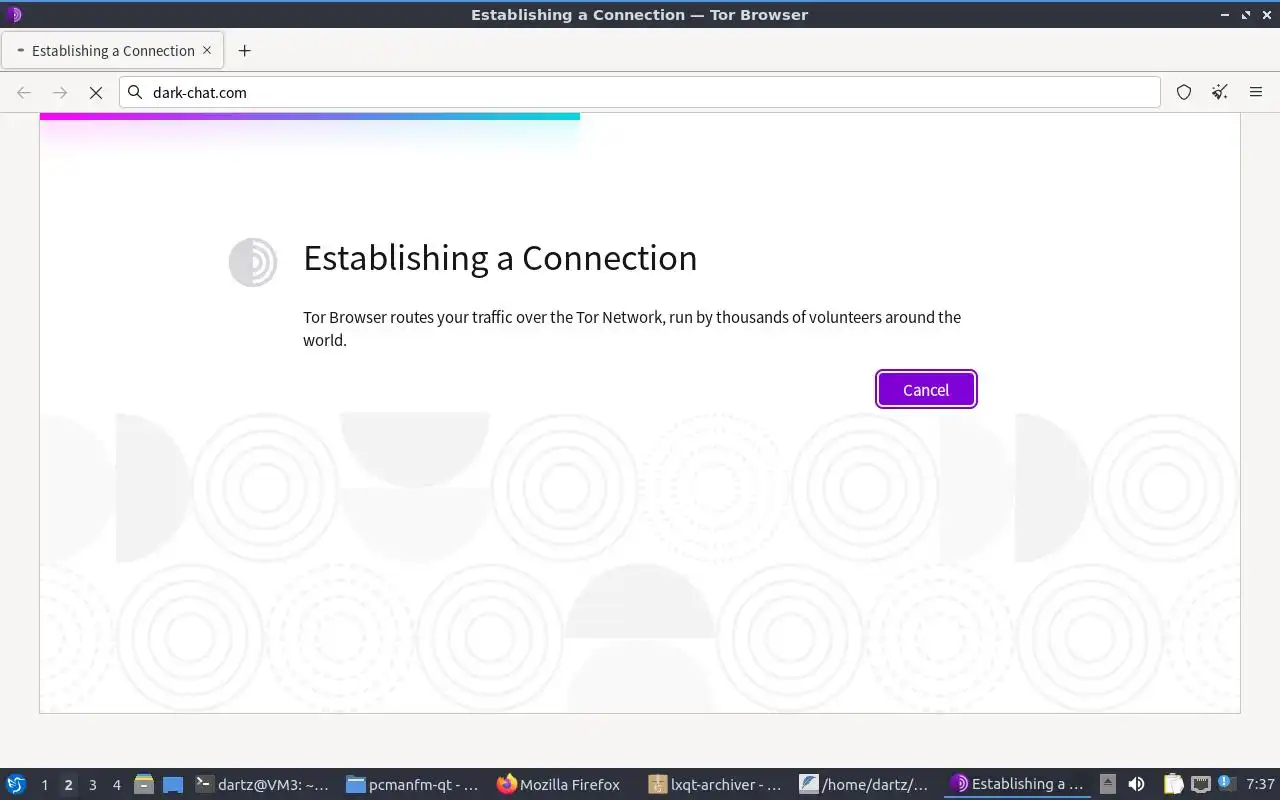1280x800 pixels.
Task: Switch to virtual desktop 1
Action: tap(44, 785)
